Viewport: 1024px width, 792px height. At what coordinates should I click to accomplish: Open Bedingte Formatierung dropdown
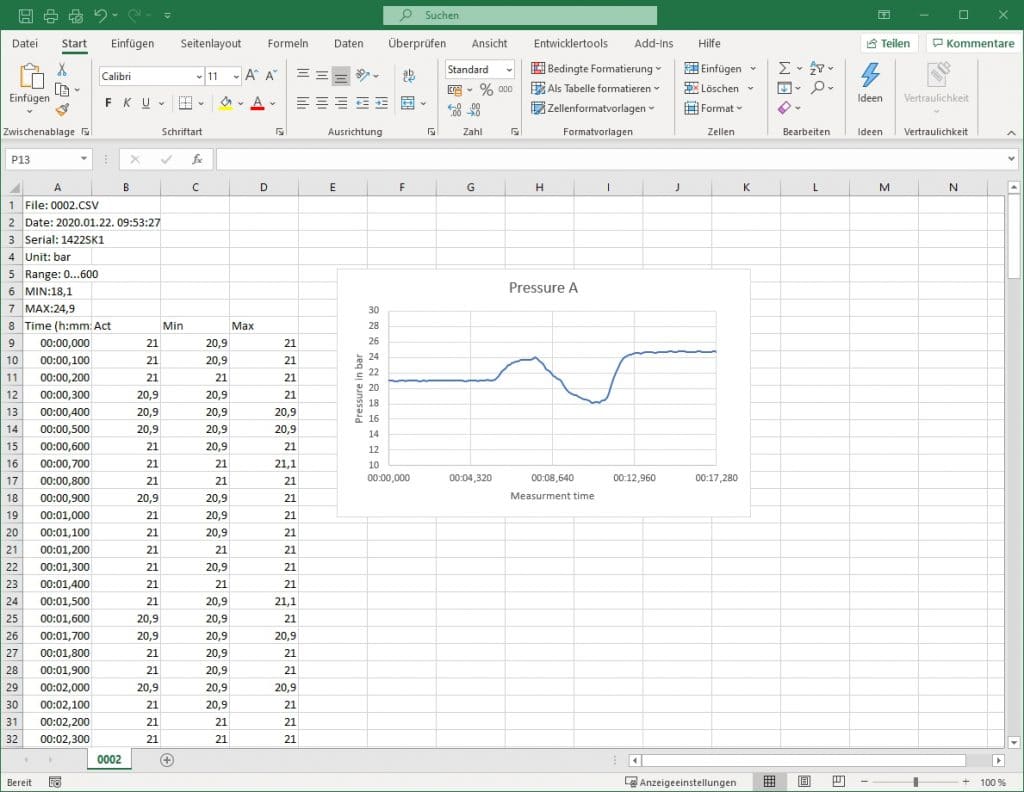596,69
